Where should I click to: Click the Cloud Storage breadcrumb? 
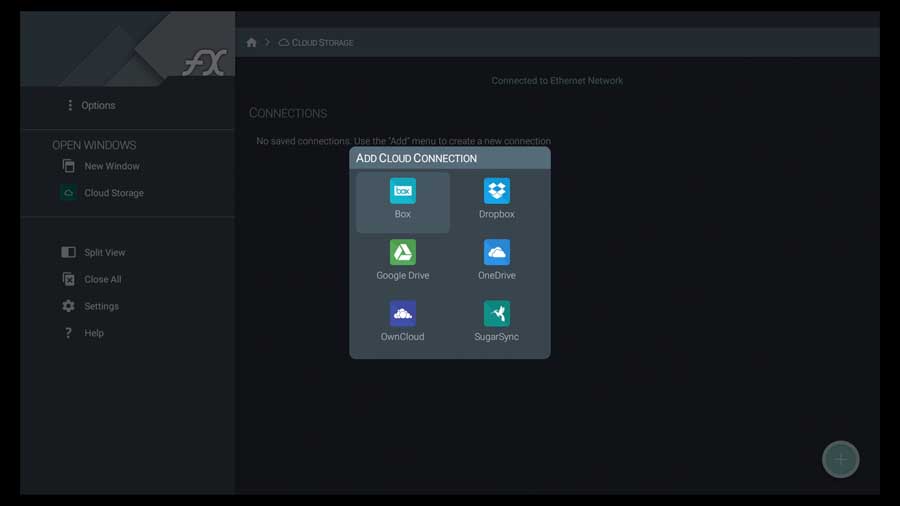pos(316,43)
